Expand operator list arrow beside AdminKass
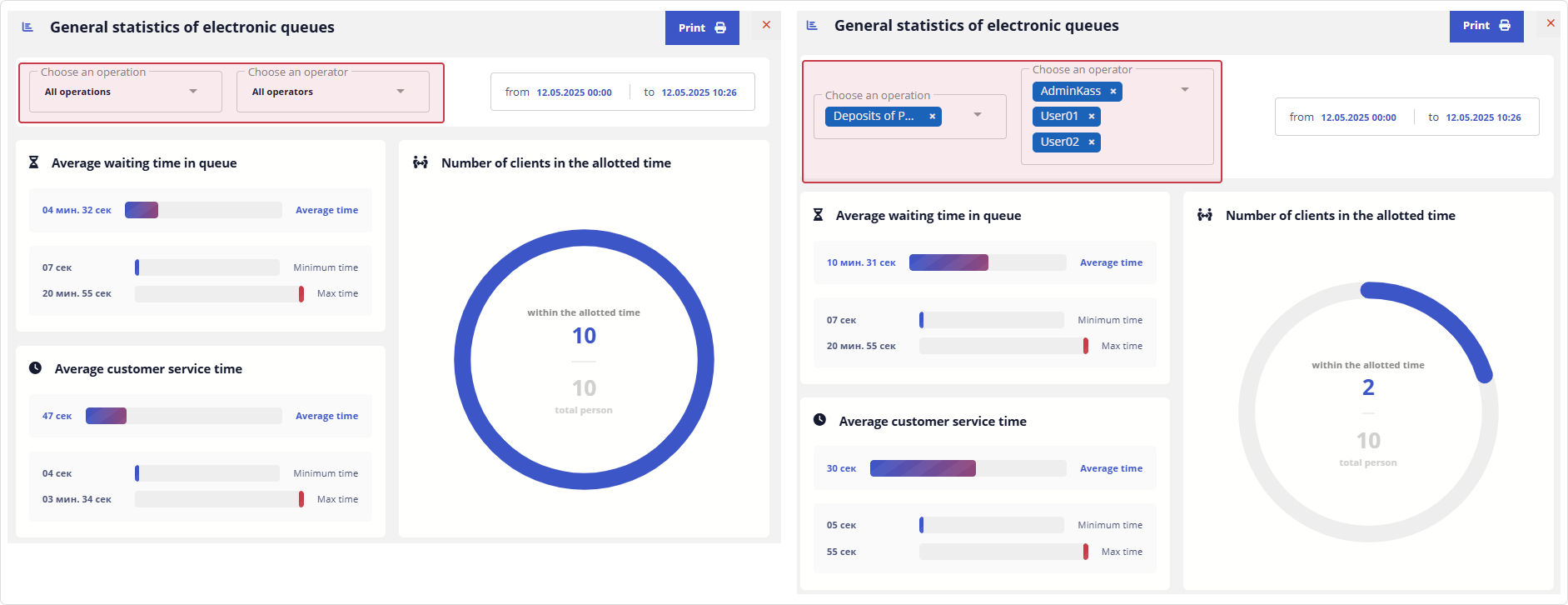 coord(1184,90)
